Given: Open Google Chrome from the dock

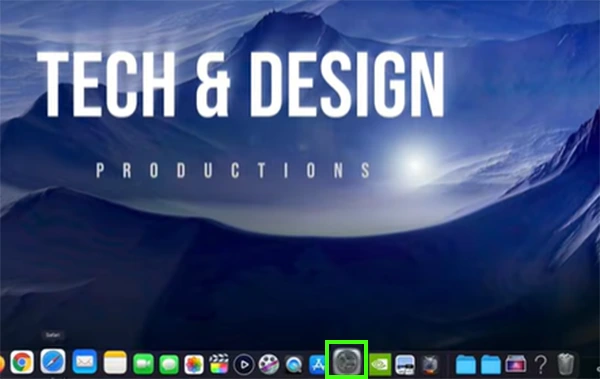Looking at the screenshot, I should pyautogui.click(x=22, y=362).
